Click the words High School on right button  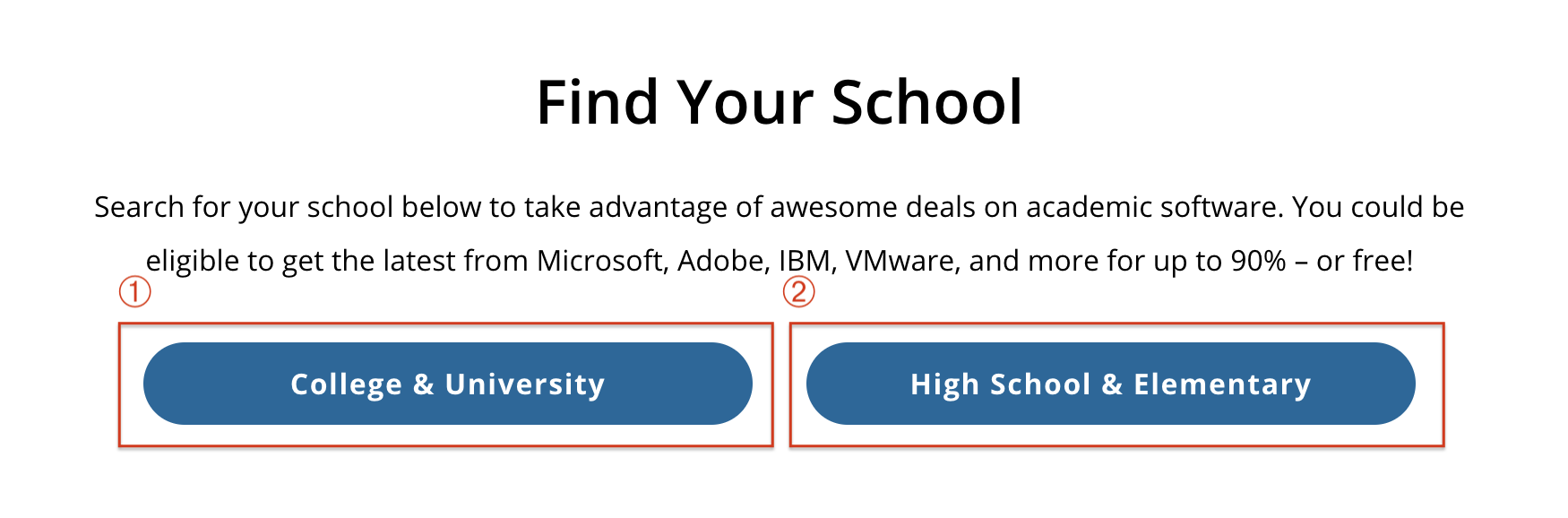(x=1001, y=384)
